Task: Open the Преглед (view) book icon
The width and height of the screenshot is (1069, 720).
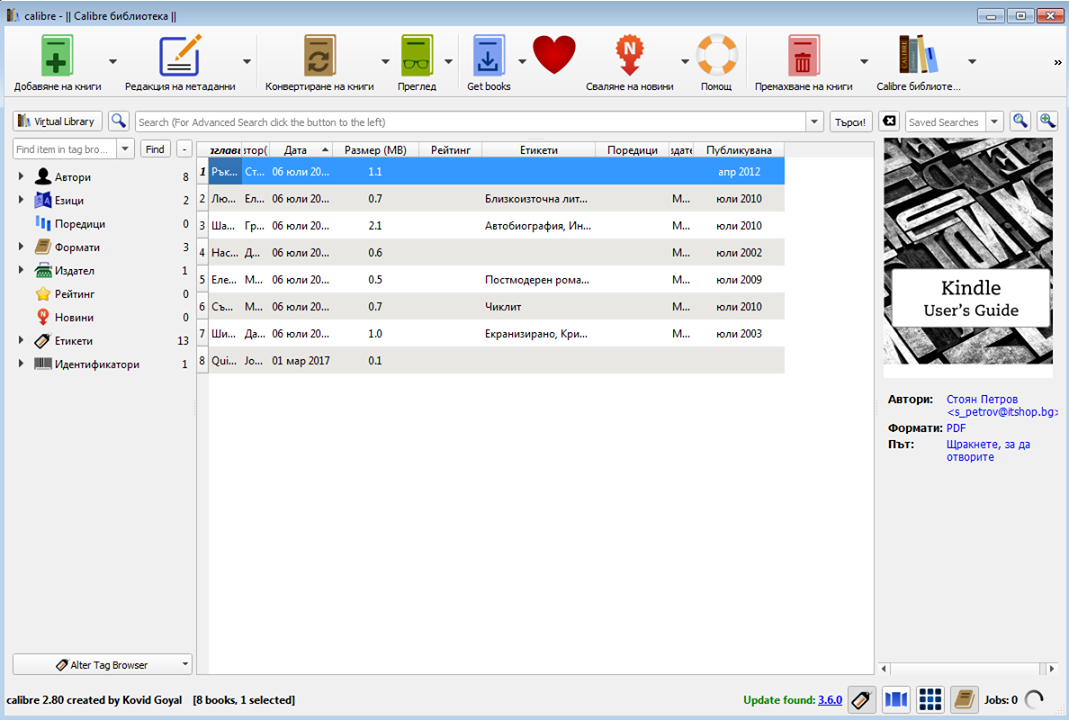Action: pos(417,56)
